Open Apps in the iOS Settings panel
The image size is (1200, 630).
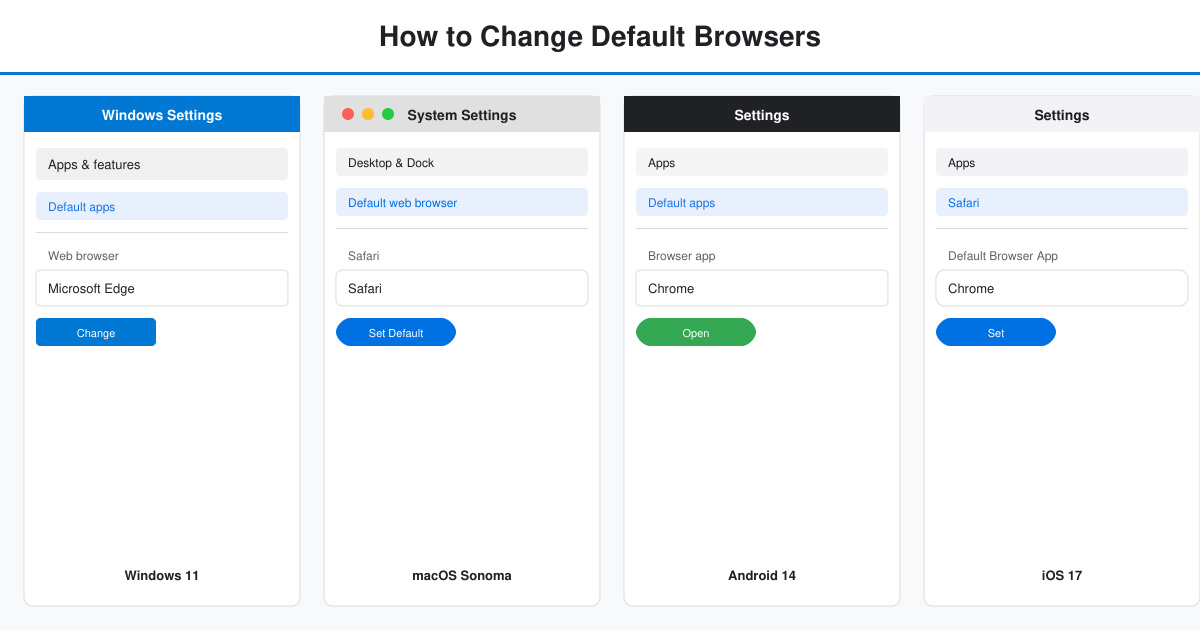pos(1062,162)
